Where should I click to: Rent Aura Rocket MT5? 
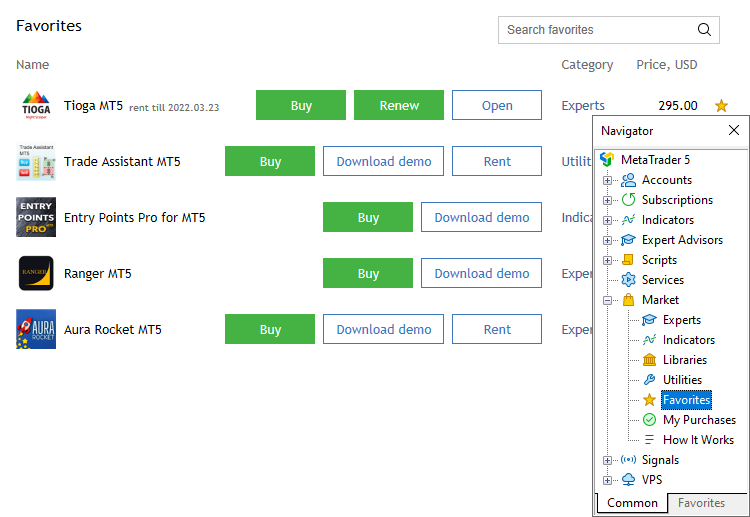pos(497,329)
